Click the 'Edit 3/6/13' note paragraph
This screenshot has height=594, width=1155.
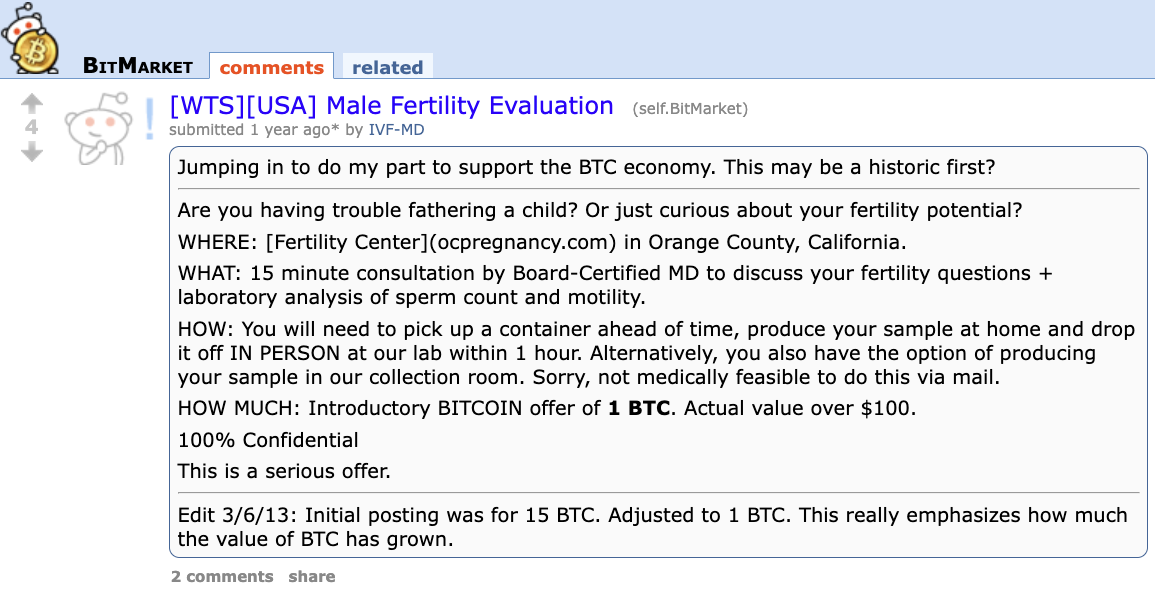click(x=652, y=527)
